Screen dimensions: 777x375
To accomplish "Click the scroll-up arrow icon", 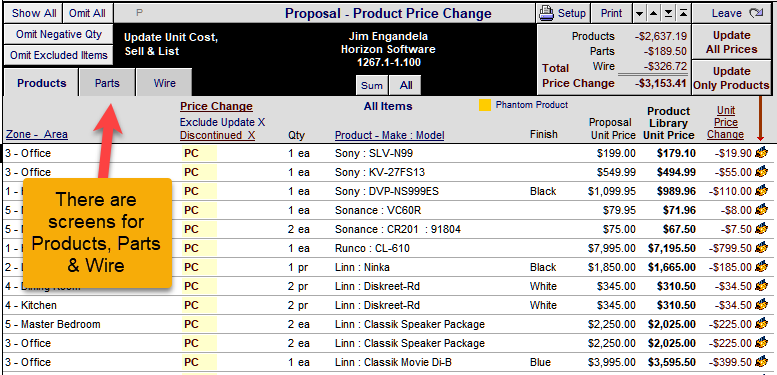I will [654, 14].
